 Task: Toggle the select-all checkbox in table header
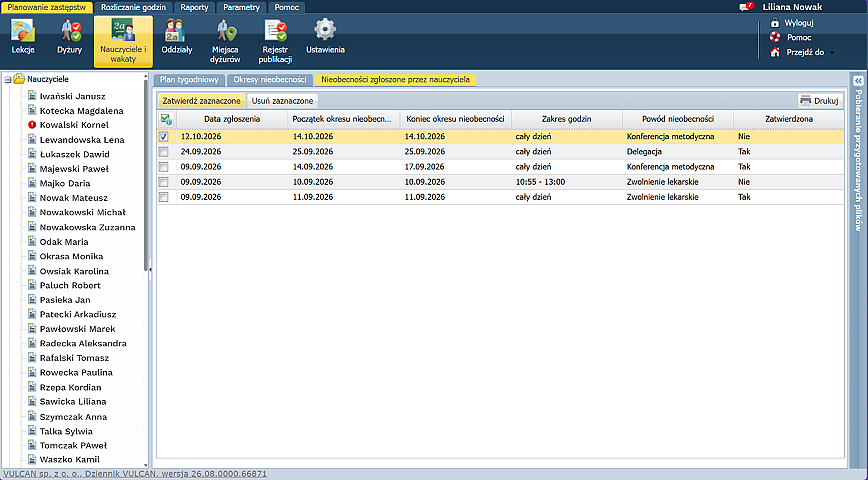pos(166,119)
